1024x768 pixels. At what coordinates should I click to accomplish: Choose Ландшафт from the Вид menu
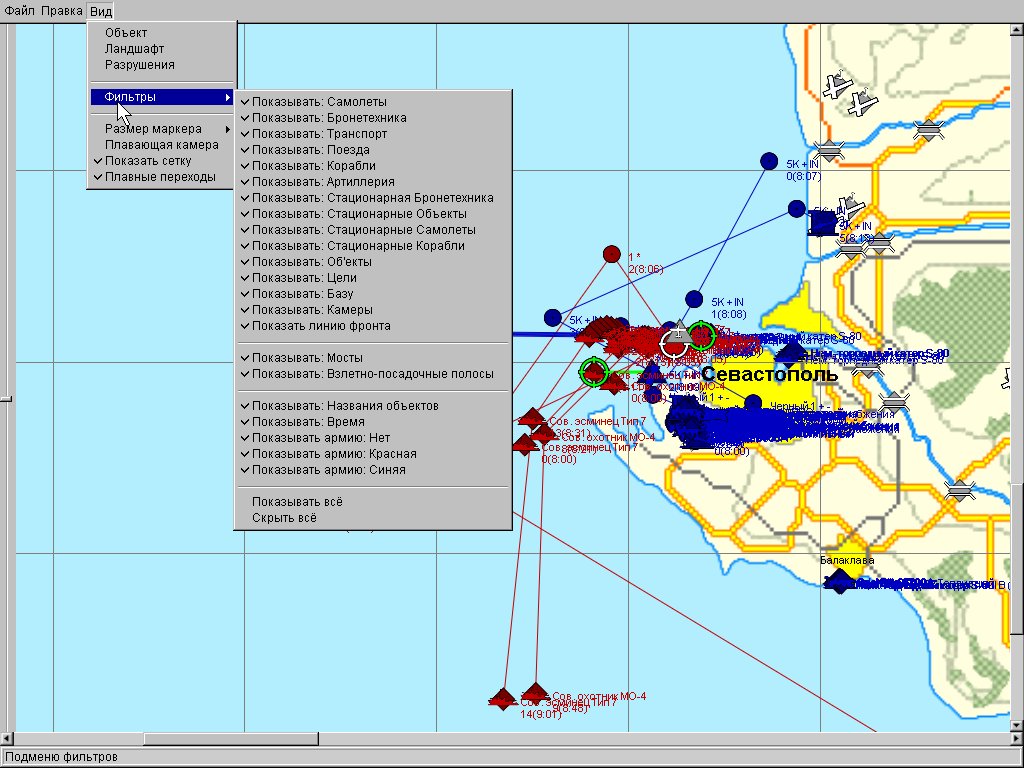click(x=134, y=49)
